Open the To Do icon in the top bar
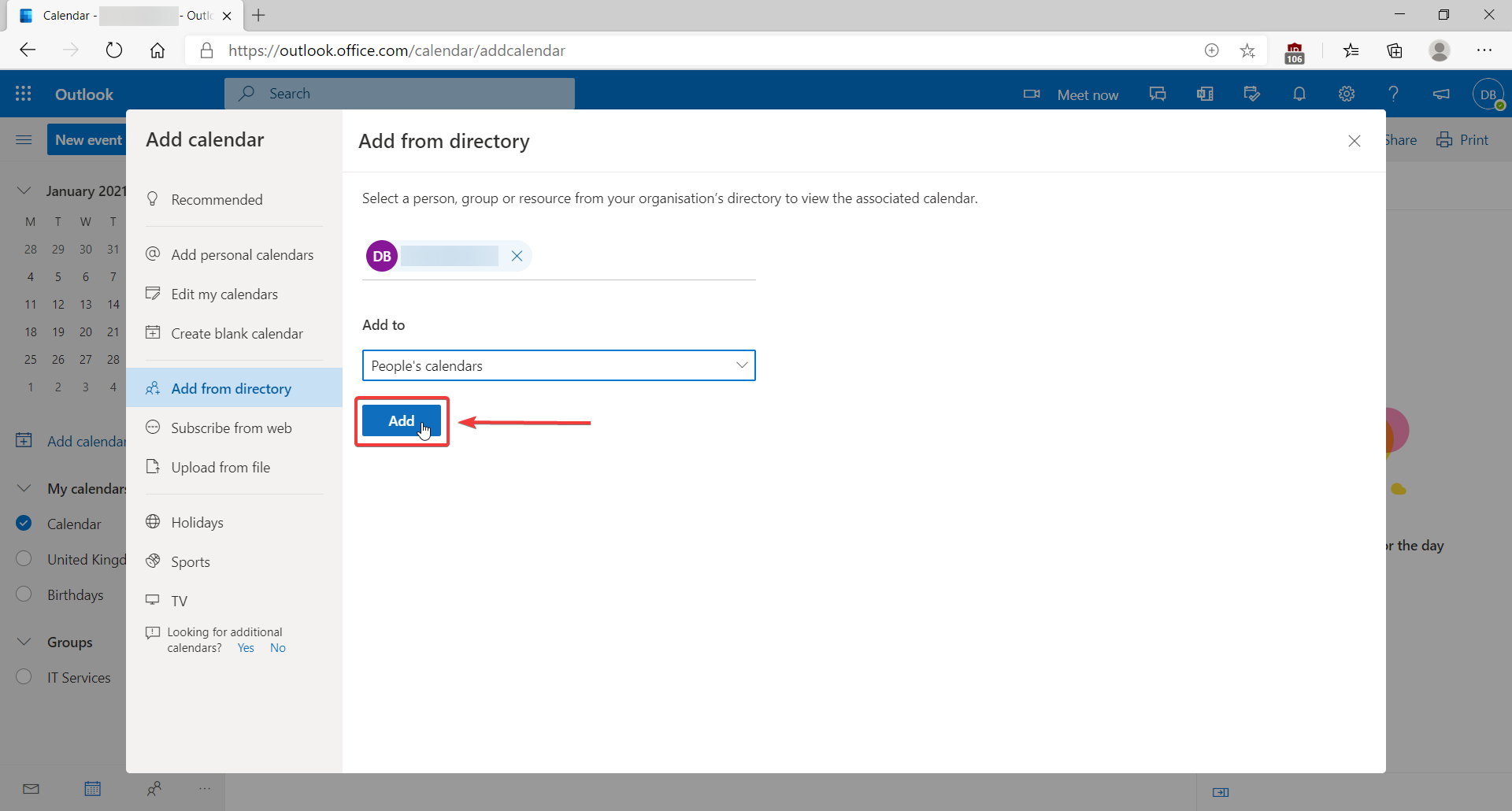 coord(1251,94)
